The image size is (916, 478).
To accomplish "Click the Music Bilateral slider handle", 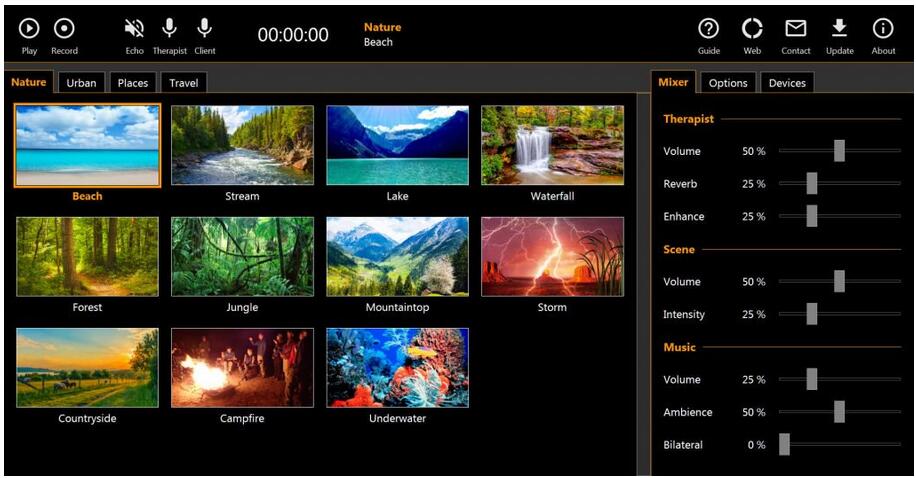I will pyautogui.click(x=785, y=445).
